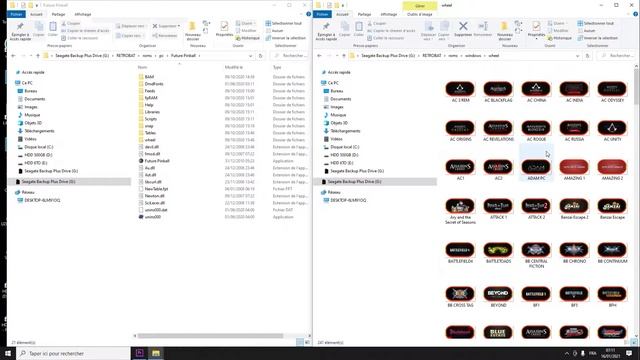Screen dimensions: 640x360
Task: Click Historique in wheel window ribbon
Action: pos(560,38)
